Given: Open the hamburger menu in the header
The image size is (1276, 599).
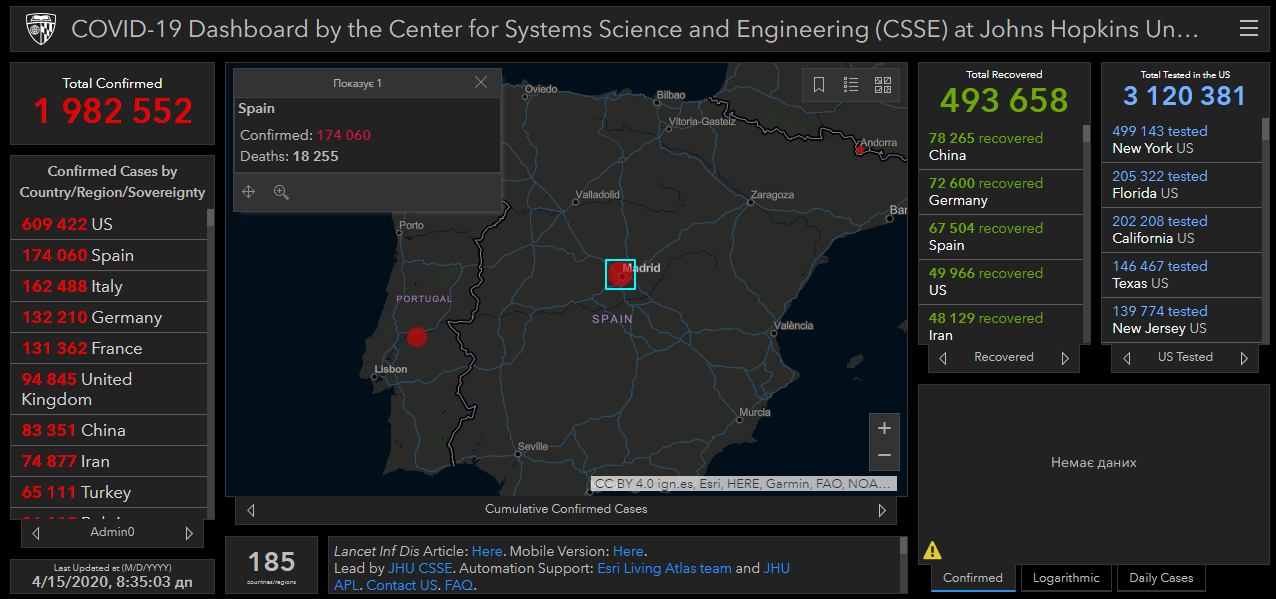Looking at the screenshot, I should (1248, 29).
